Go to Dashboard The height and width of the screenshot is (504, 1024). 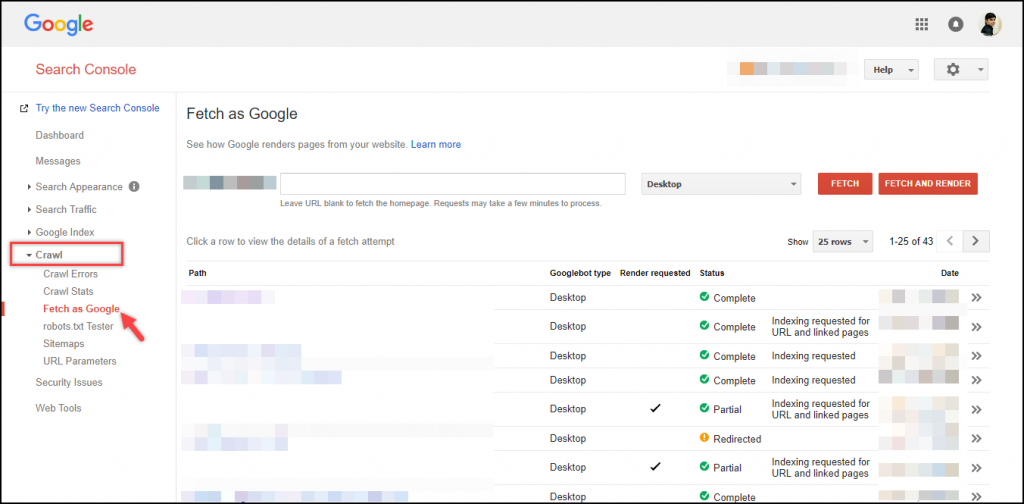[x=59, y=135]
